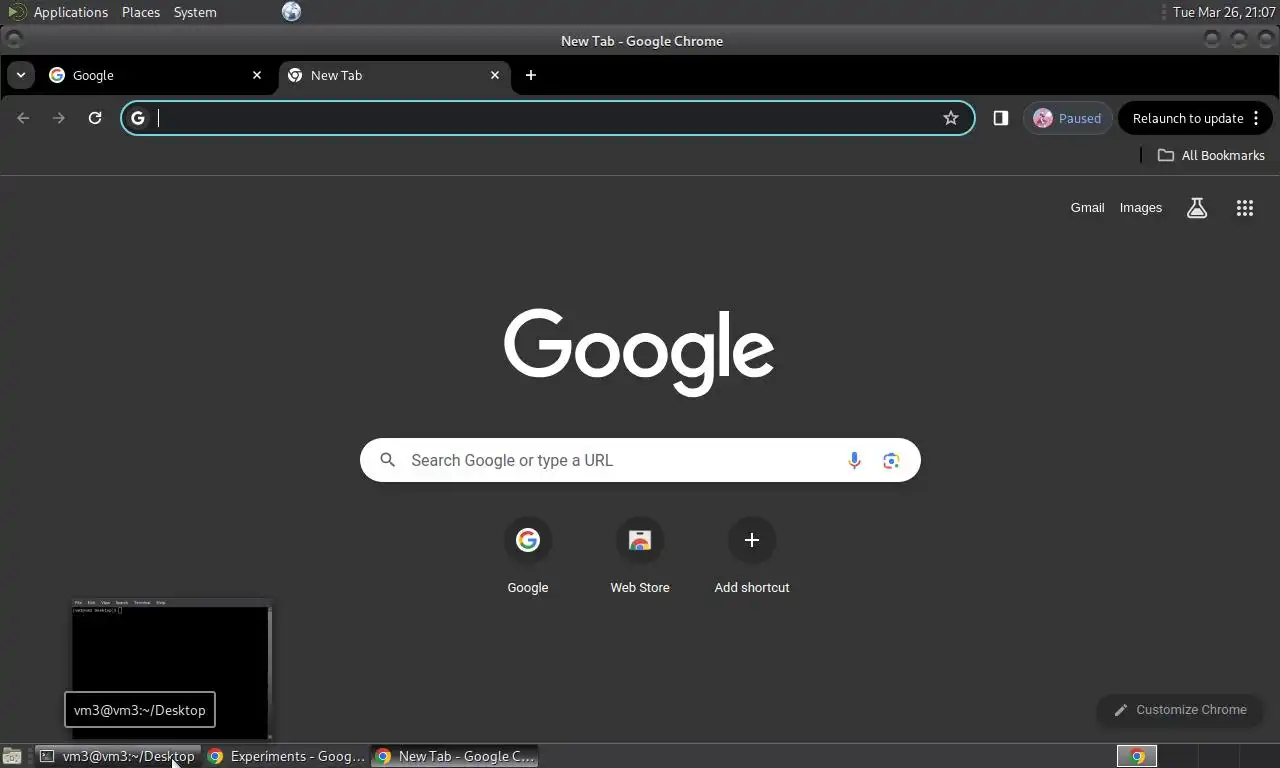This screenshot has height=768, width=1280.
Task: Open the Google apps grid
Action: (x=1245, y=208)
